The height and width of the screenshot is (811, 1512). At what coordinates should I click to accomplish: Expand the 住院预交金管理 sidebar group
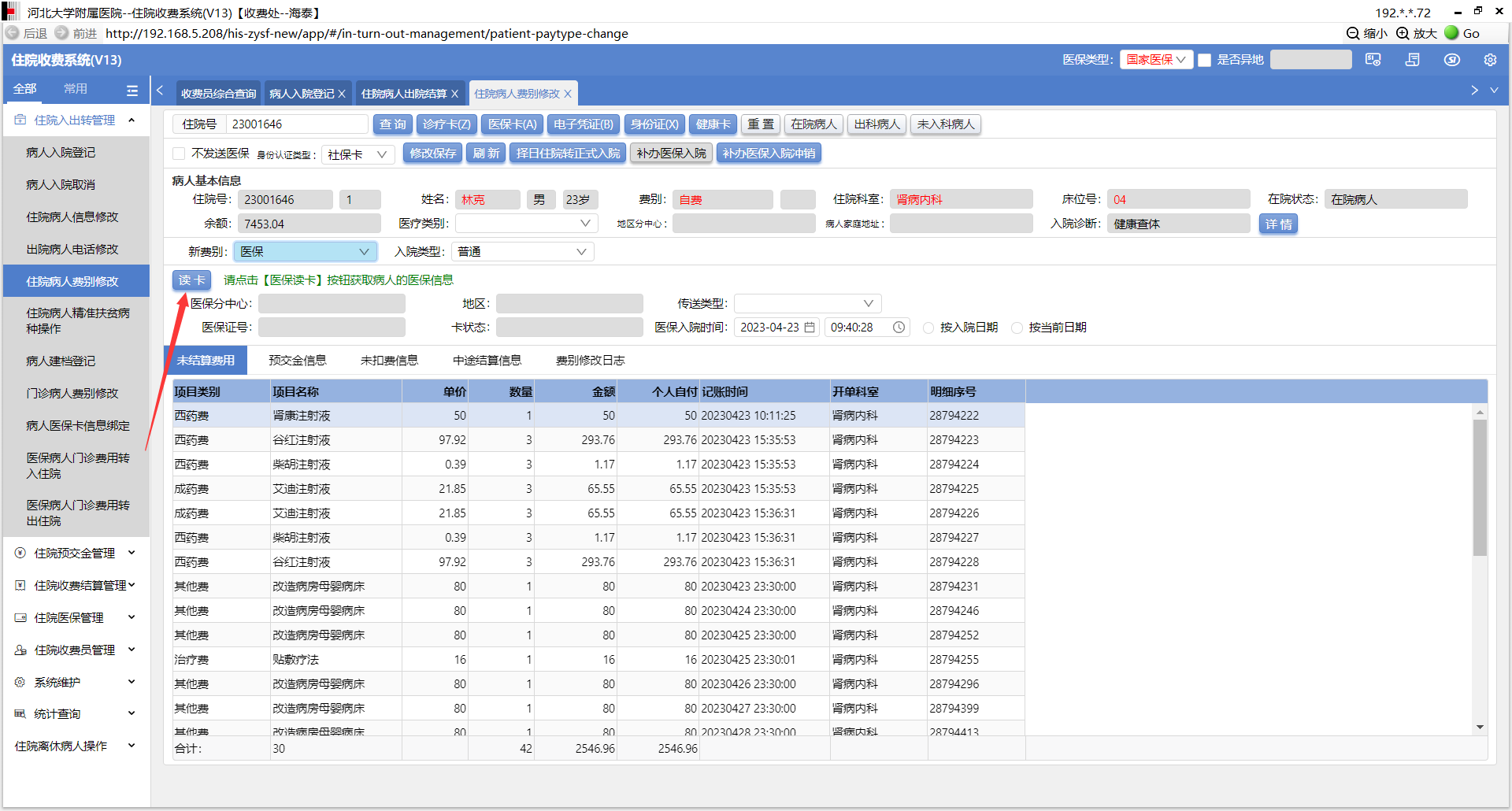tap(76, 554)
